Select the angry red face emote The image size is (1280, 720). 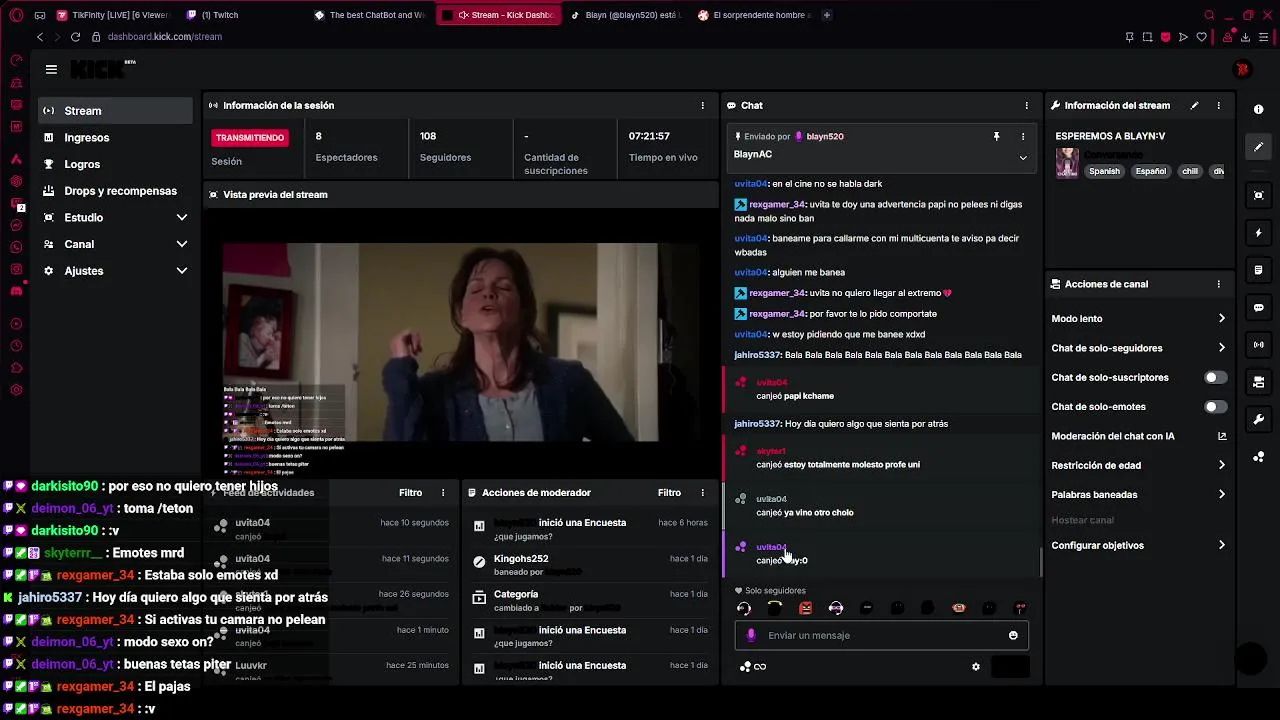[805, 608]
